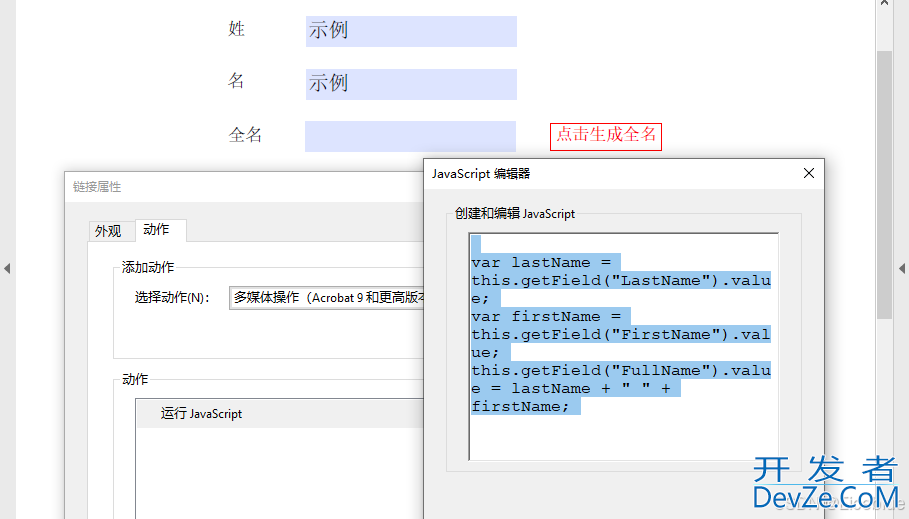Image resolution: width=909 pixels, height=519 pixels.
Task: Expand the right panel arrow
Action: point(901,268)
